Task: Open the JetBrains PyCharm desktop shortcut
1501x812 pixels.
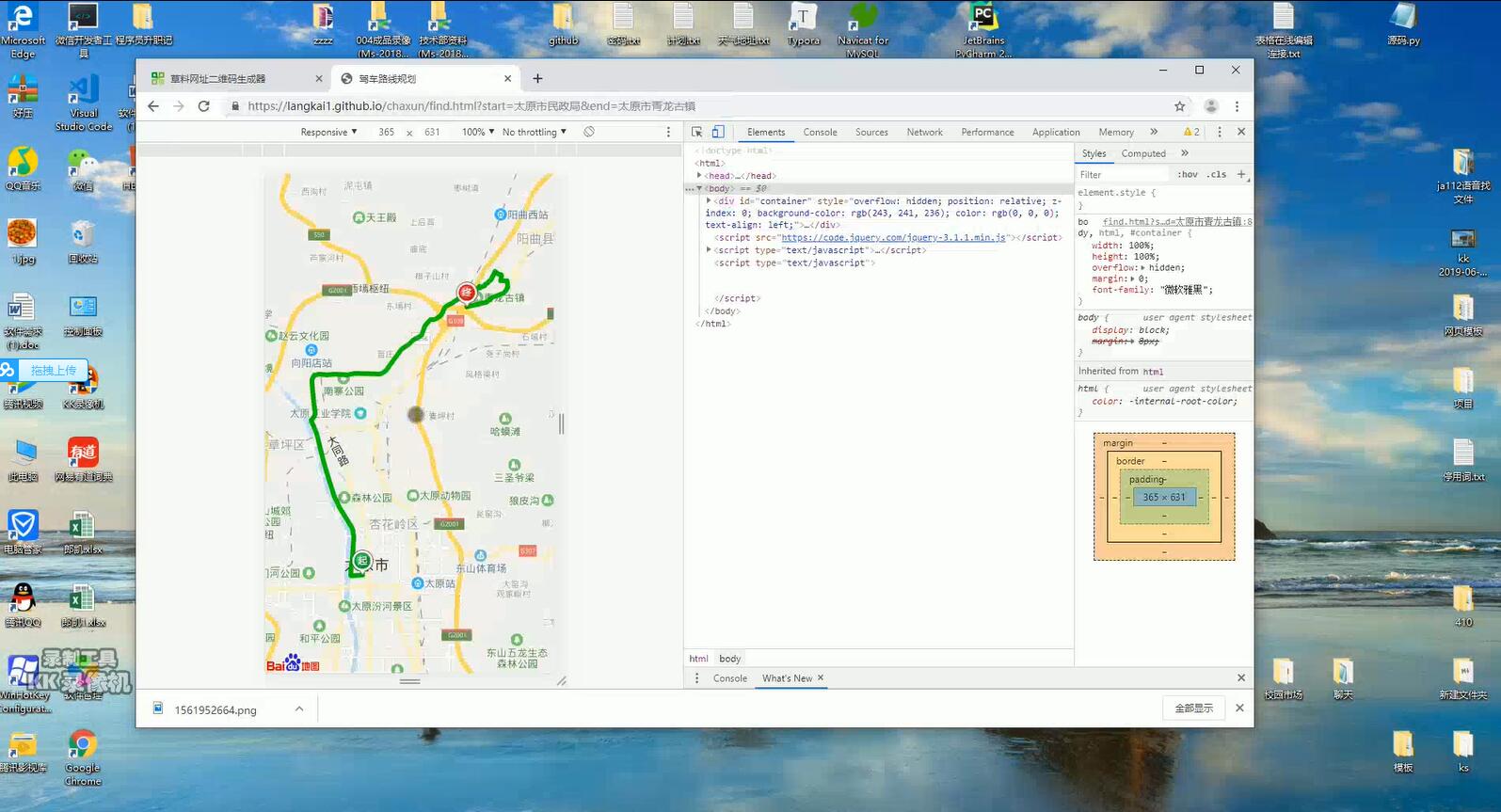Action: pyautogui.click(x=983, y=31)
